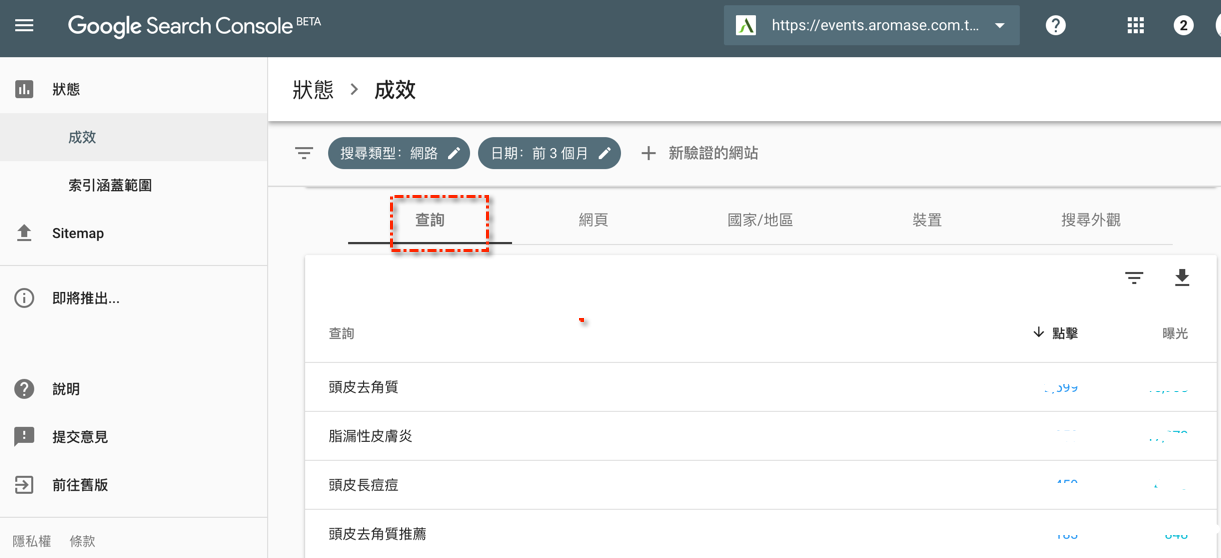Click the filter icon beside search type chip
The width and height of the screenshot is (1221, 558).
(x=304, y=153)
